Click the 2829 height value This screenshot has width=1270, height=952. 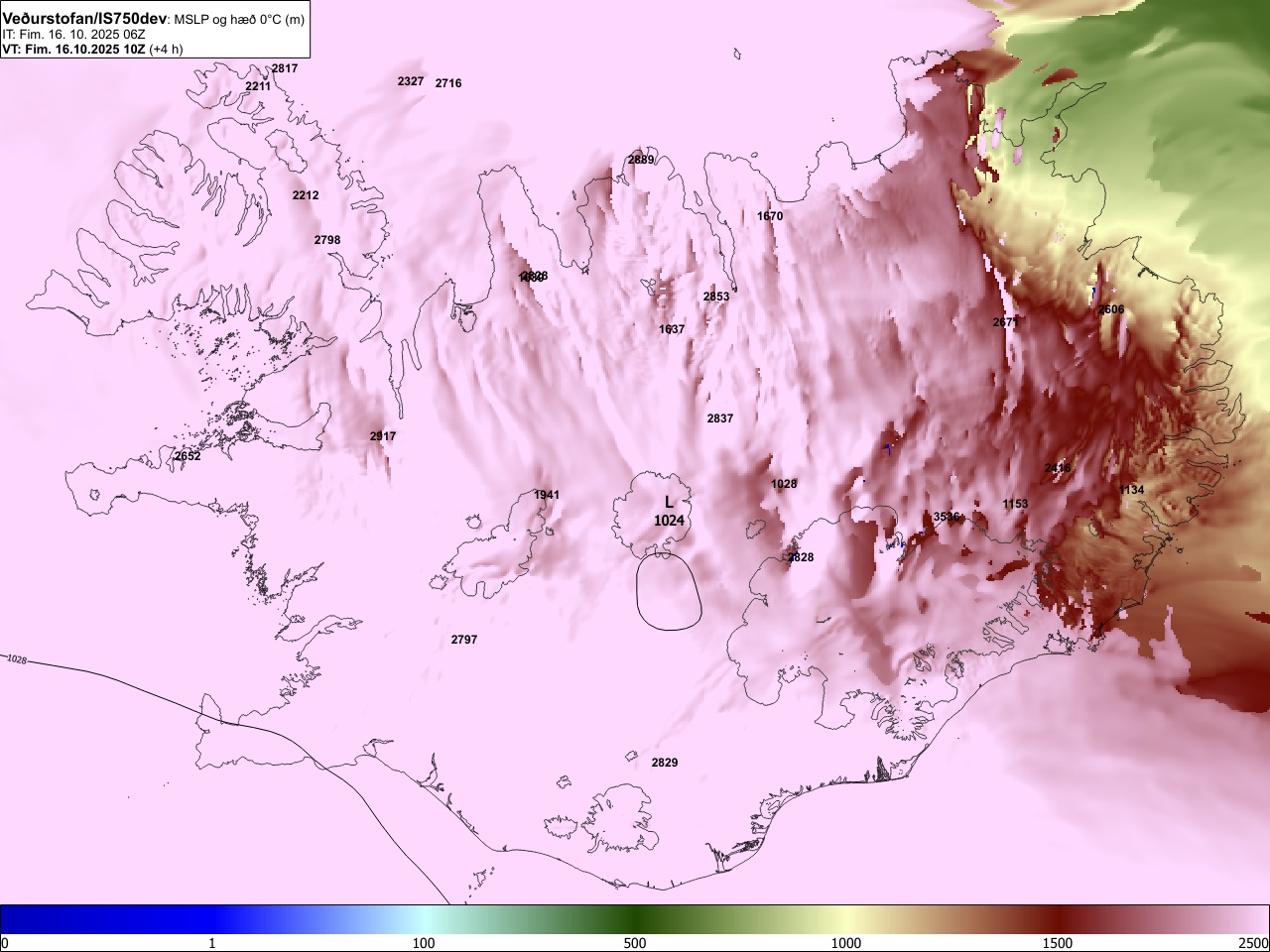click(x=665, y=763)
